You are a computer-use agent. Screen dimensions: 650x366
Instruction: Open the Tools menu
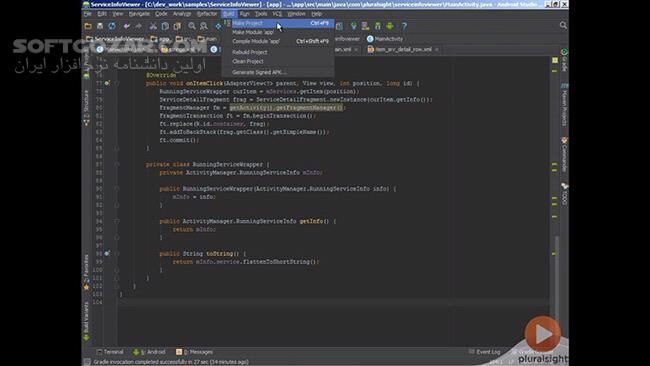pos(261,14)
